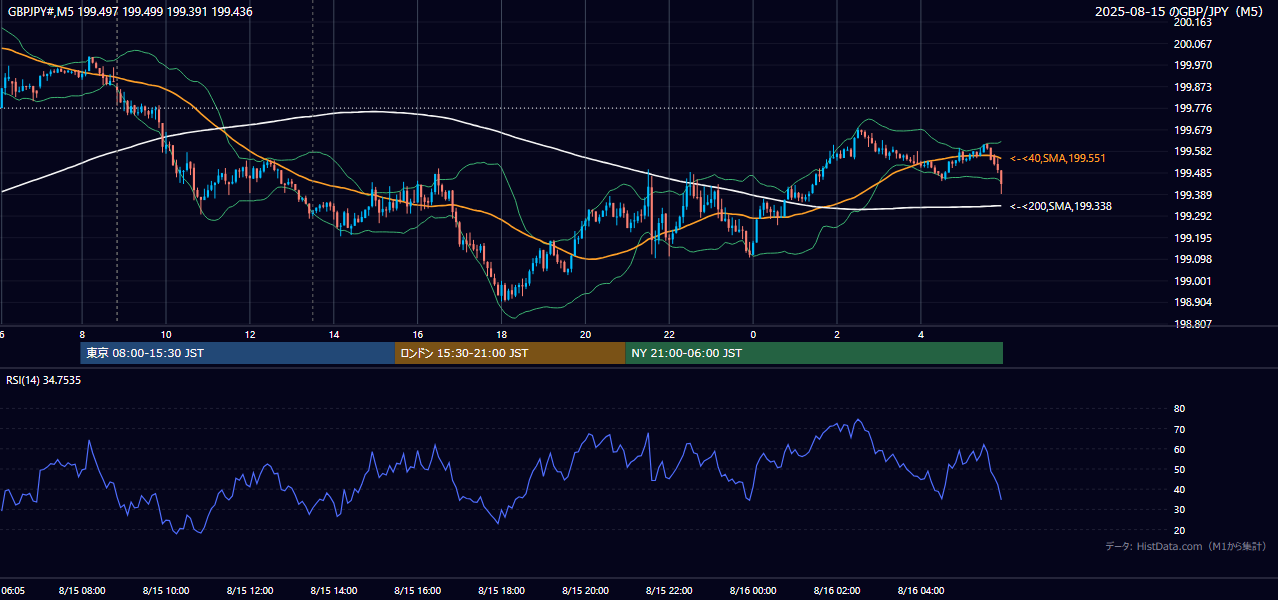Click the '8/15 08:00' bottom axis label
The width and height of the screenshot is (1278, 600).
[82, 591]
